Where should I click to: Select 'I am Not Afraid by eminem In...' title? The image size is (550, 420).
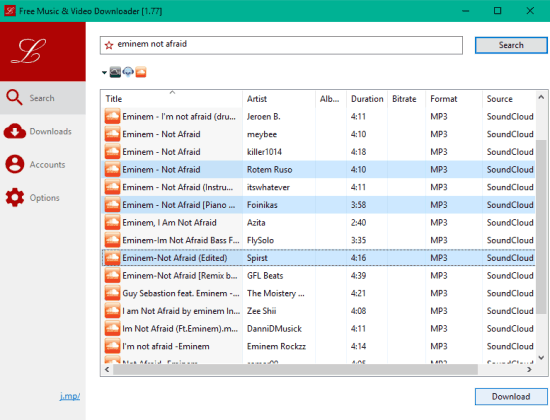point(181,311)
